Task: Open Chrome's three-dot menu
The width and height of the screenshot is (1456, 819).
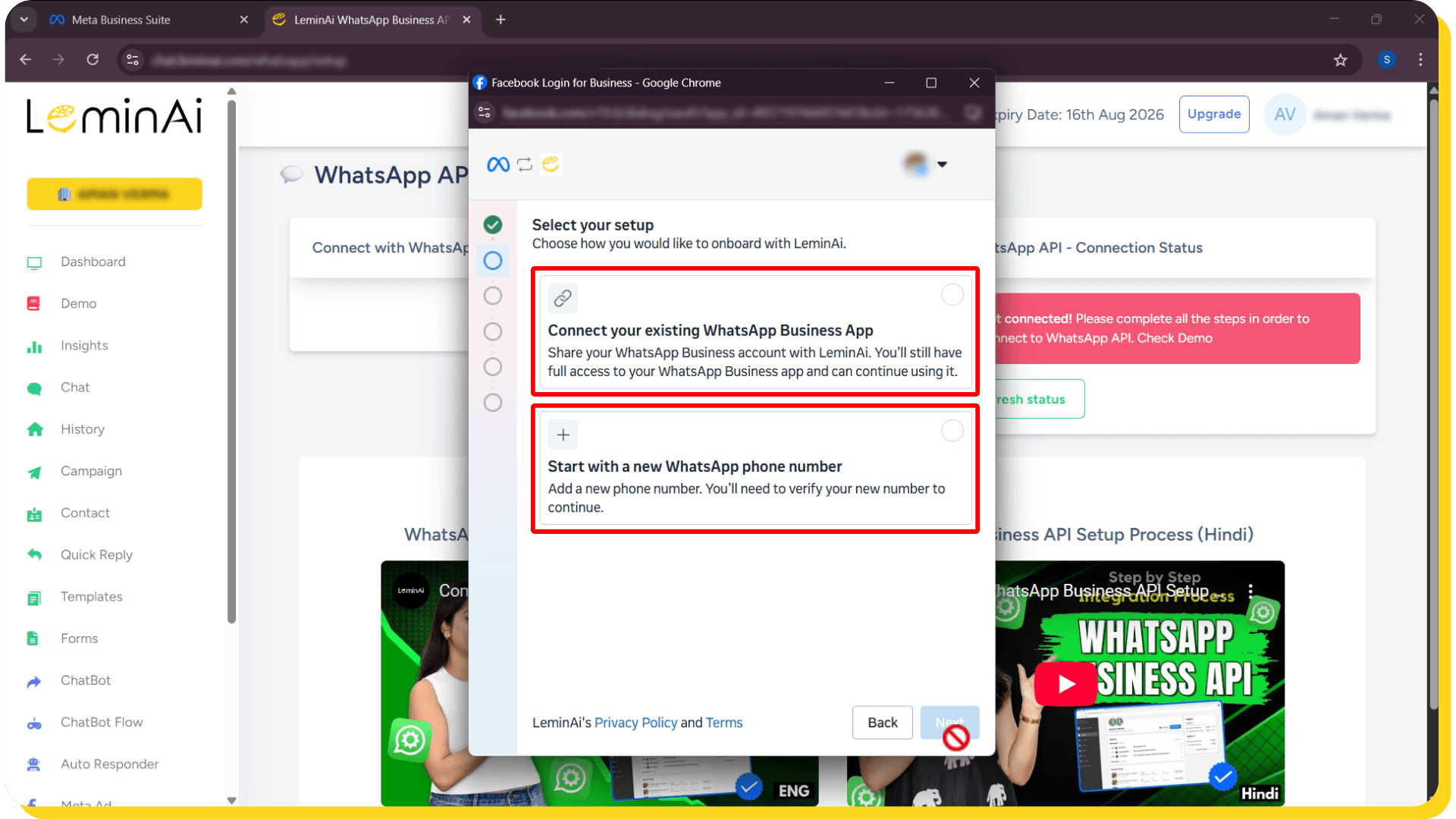Action: point(1421,60)
